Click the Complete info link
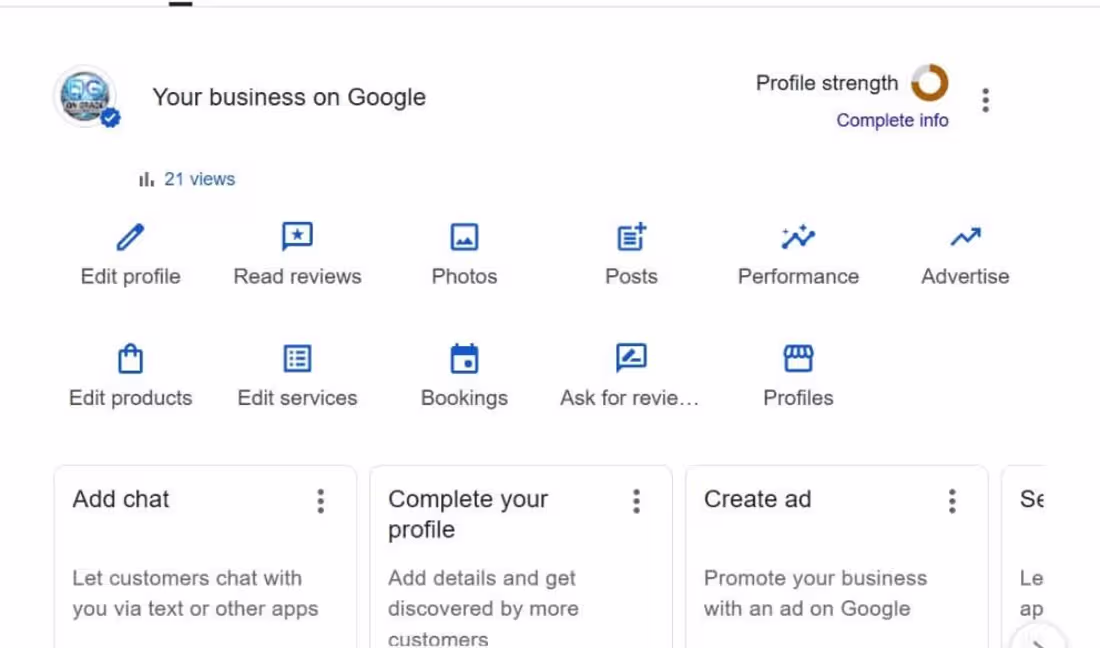The image size is (1100, 648). point(892,121)
